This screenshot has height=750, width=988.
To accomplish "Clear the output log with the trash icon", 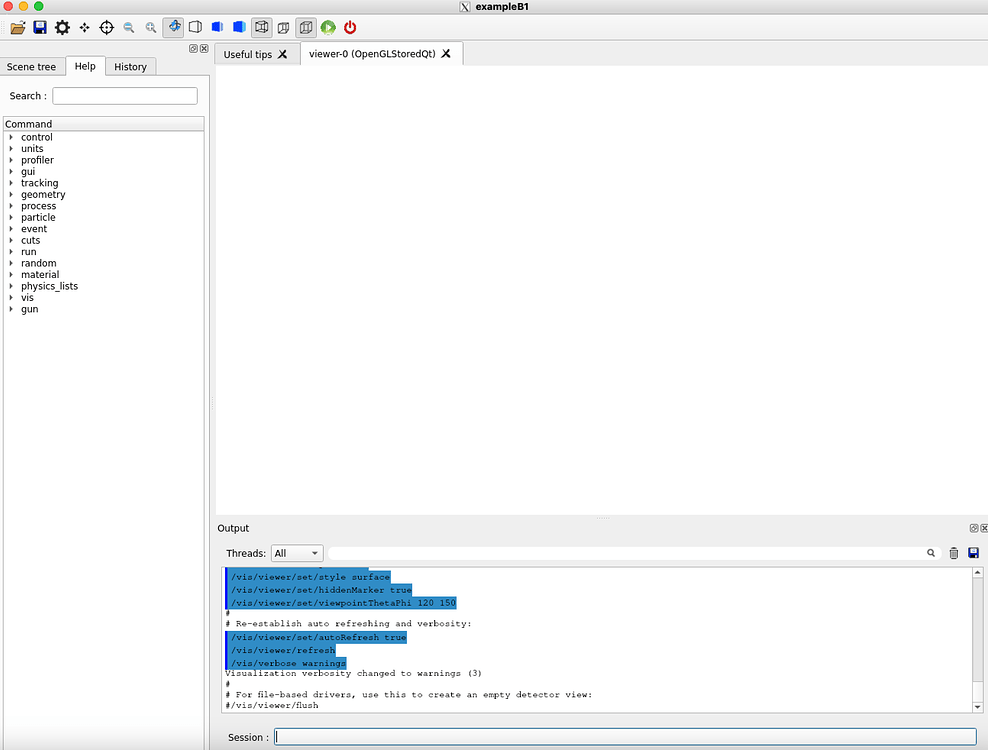I will pyautogui.click(x=953, y=552).
